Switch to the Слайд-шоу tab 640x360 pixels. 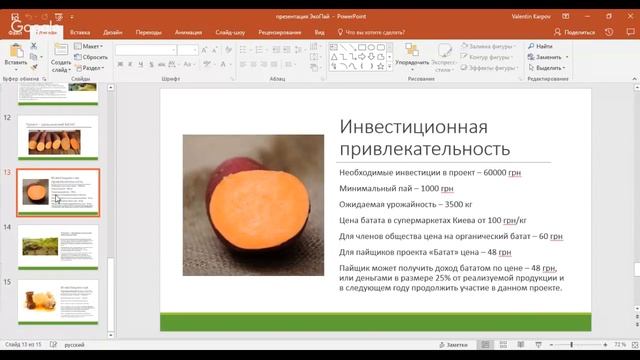(x=230, y=32)
